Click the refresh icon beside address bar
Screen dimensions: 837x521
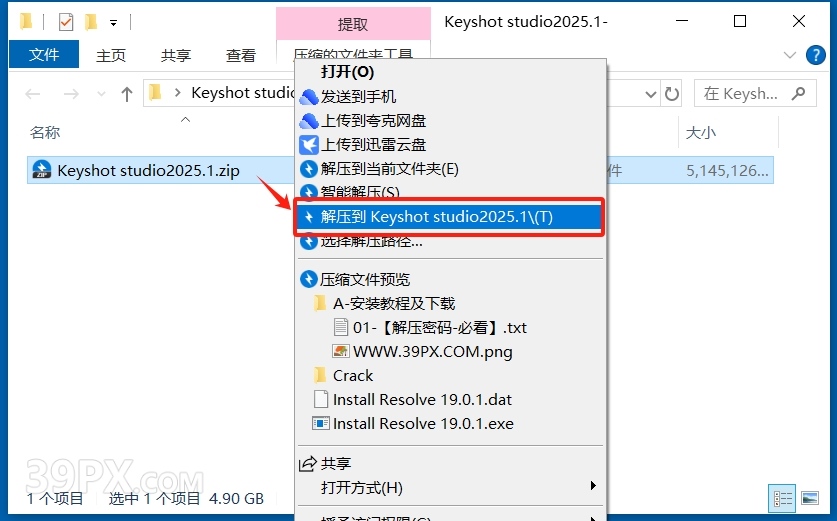[x=672, y=94]
